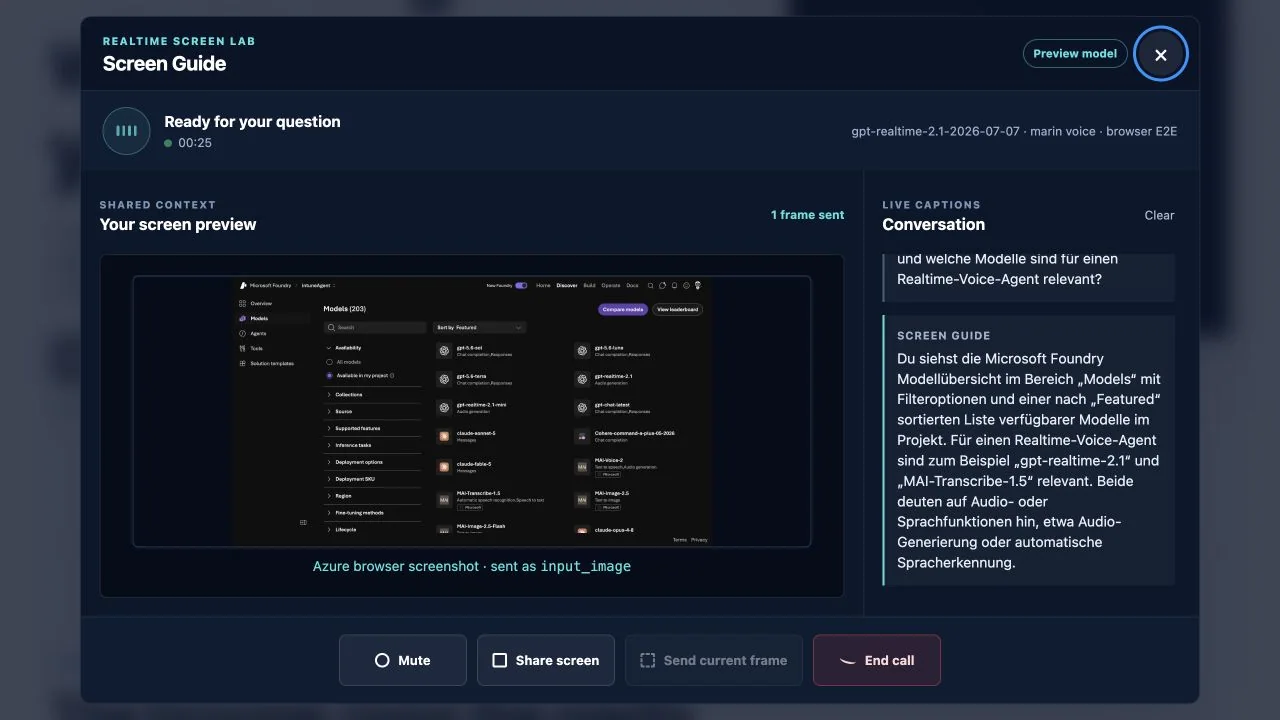1280x720 pixels.
Task: Click the sidebar collapse icon in the preview
Action: (303, 522)
